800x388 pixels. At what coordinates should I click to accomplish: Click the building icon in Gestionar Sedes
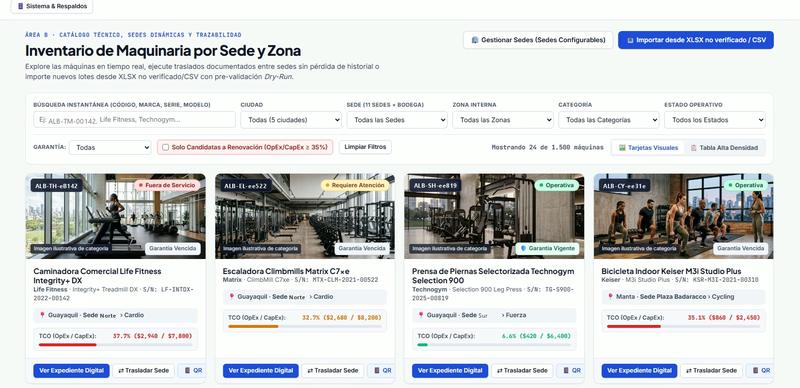point(474,40)
